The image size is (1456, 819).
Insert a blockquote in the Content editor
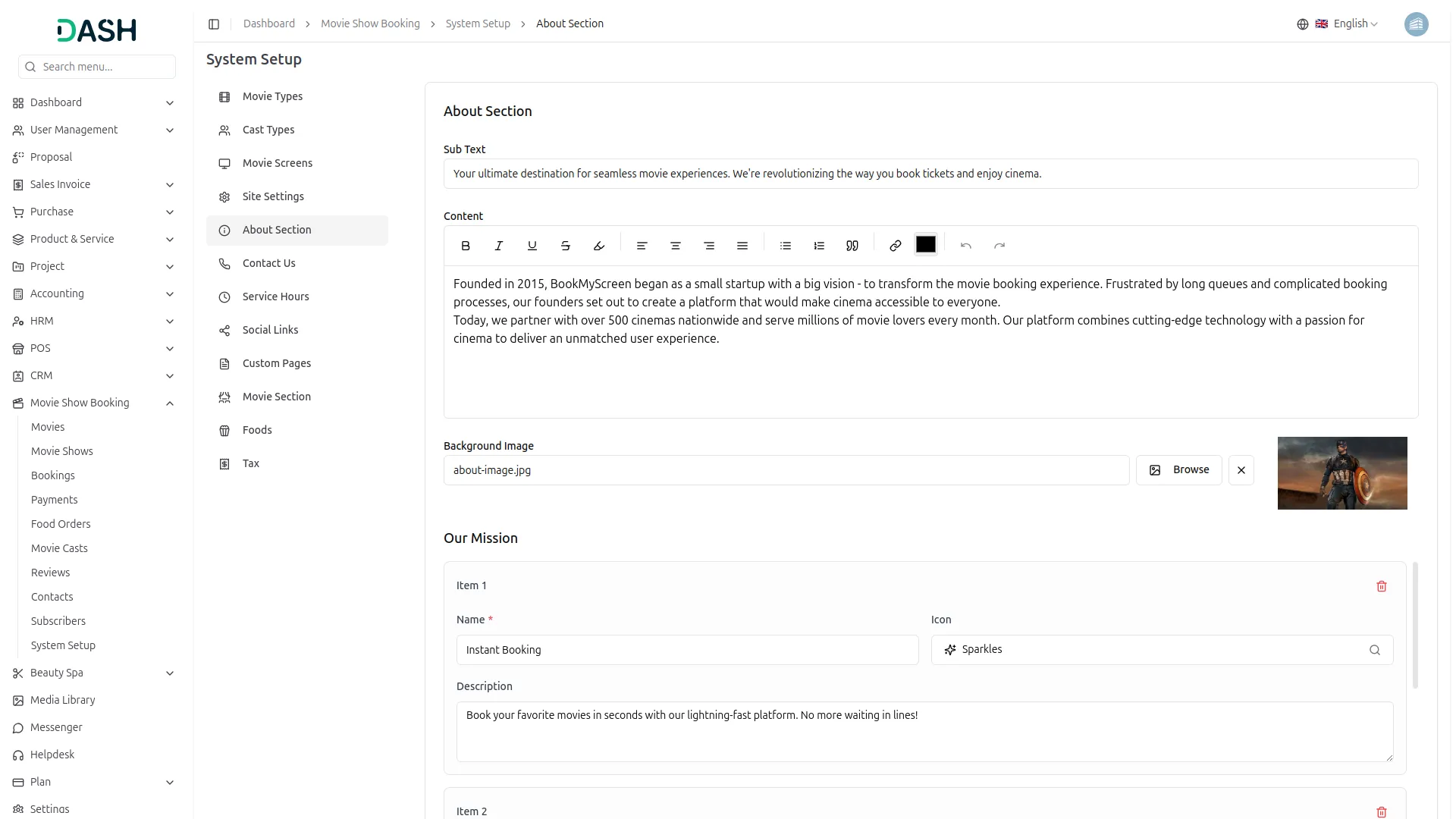tap(852, 245)
